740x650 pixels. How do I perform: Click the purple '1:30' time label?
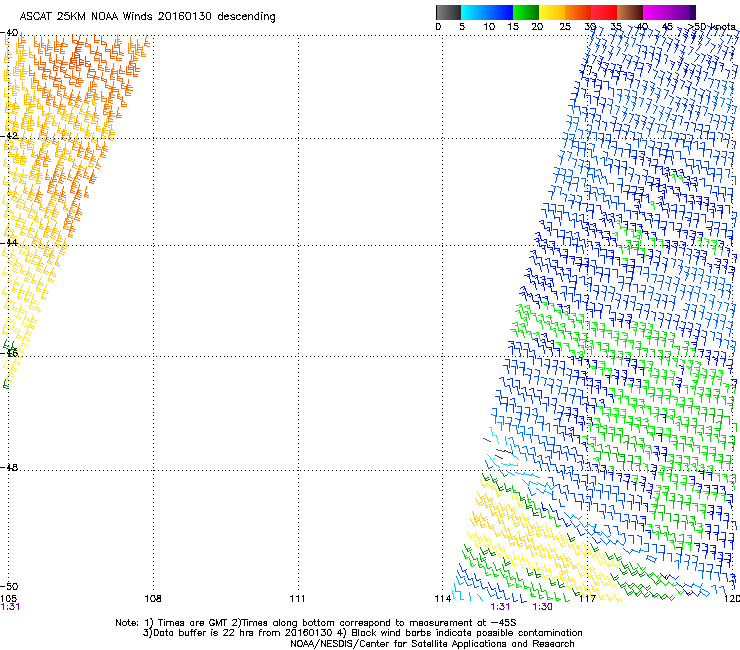[542, 607]
